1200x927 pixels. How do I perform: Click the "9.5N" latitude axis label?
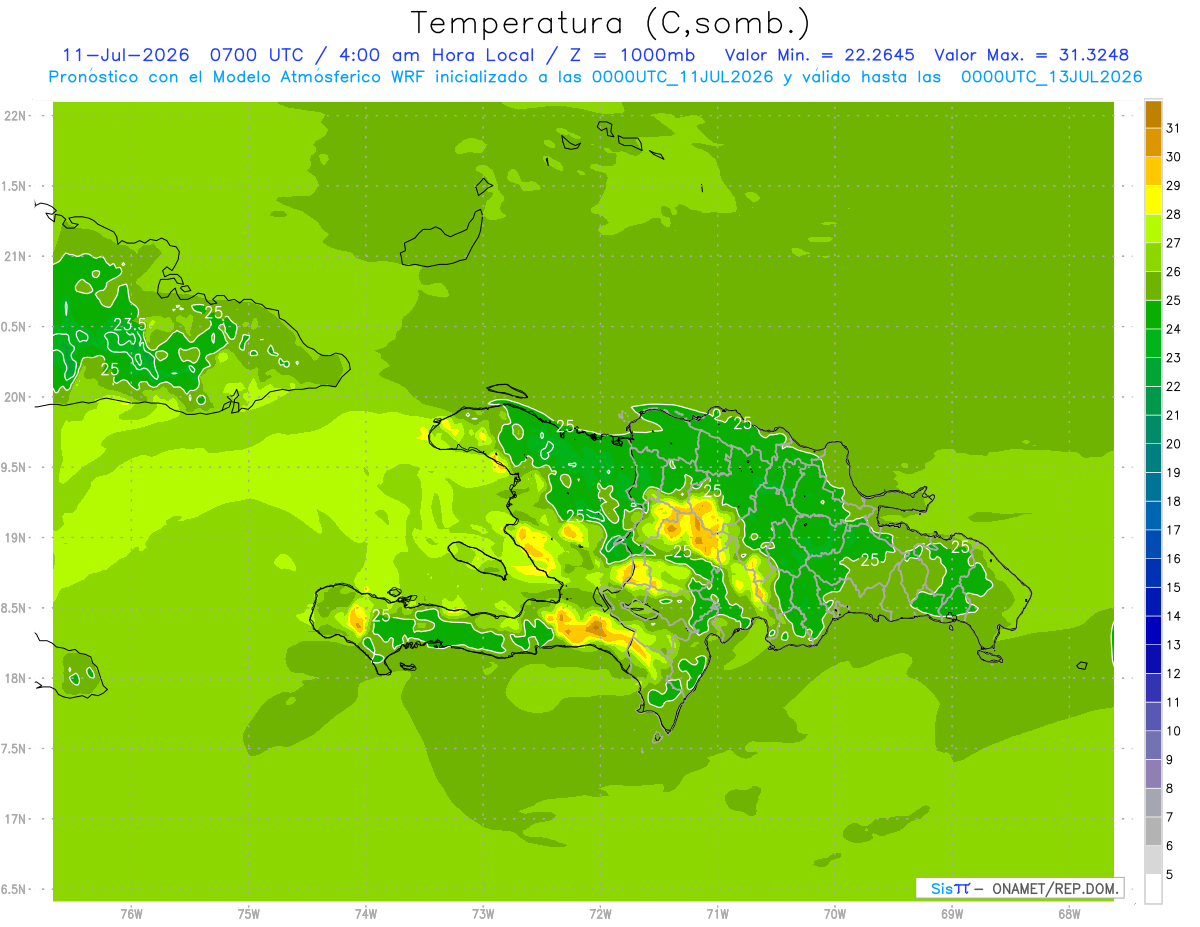[x=15, y=467]
